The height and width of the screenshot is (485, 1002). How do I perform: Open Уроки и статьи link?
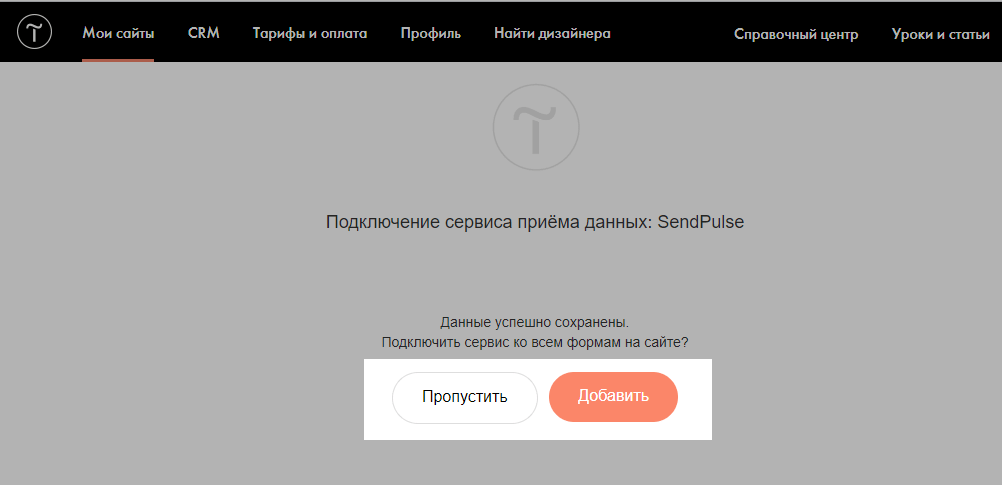pyautogui.click(x=941, y=35)
